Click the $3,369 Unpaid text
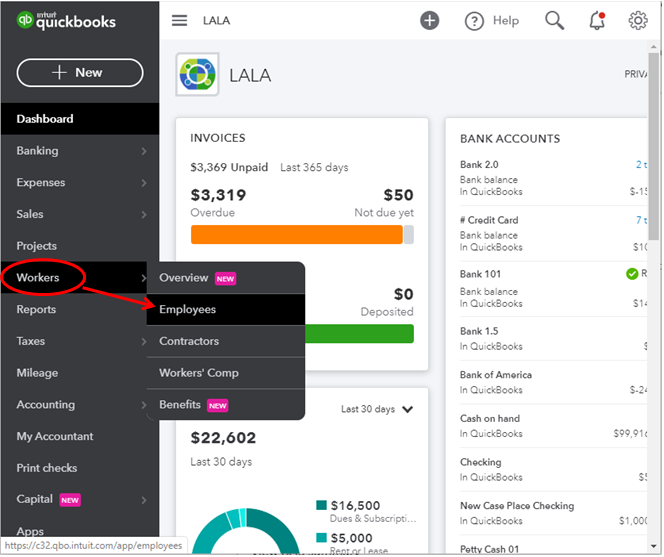This screenshot has width=664, height=557. coord(229,168)
